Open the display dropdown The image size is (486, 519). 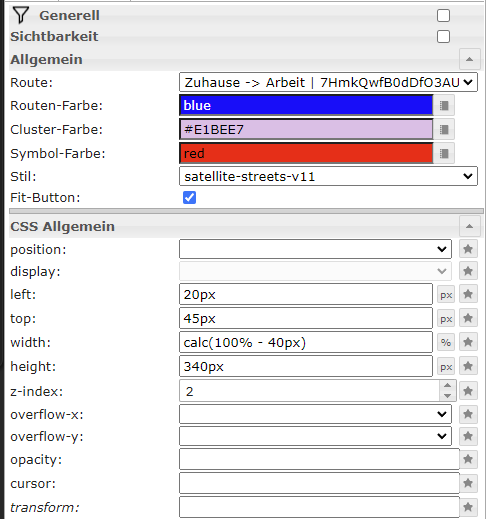pyautogui.click(x=315, y=271)
